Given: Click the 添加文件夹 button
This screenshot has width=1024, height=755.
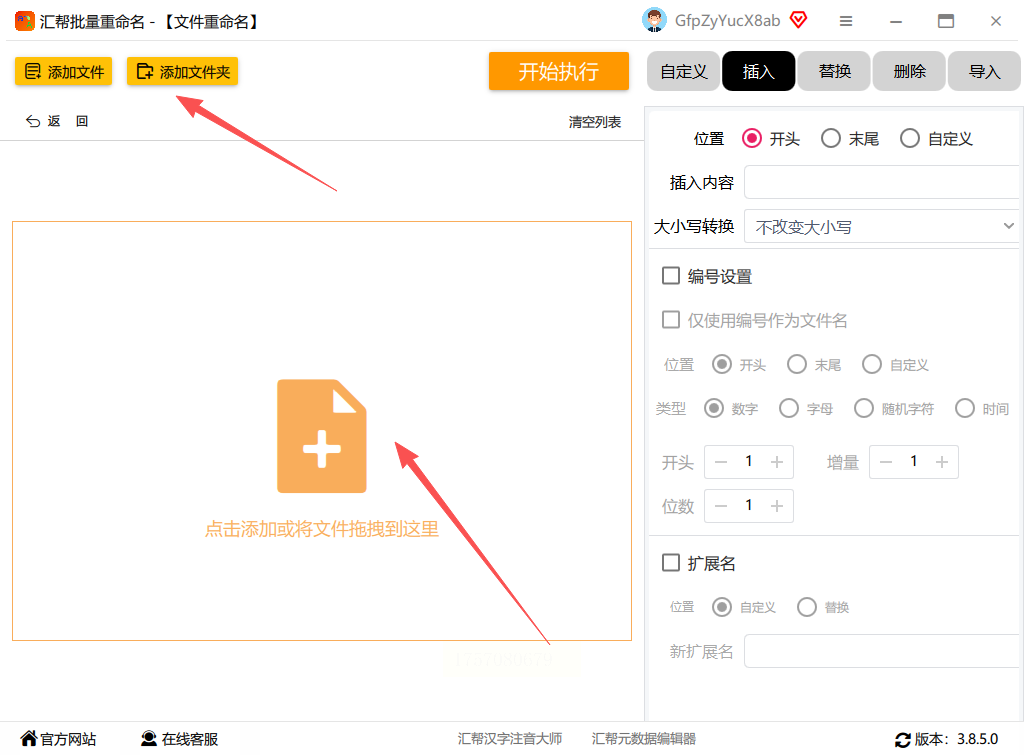Looking at the screenshot, I should coord(182,71).
